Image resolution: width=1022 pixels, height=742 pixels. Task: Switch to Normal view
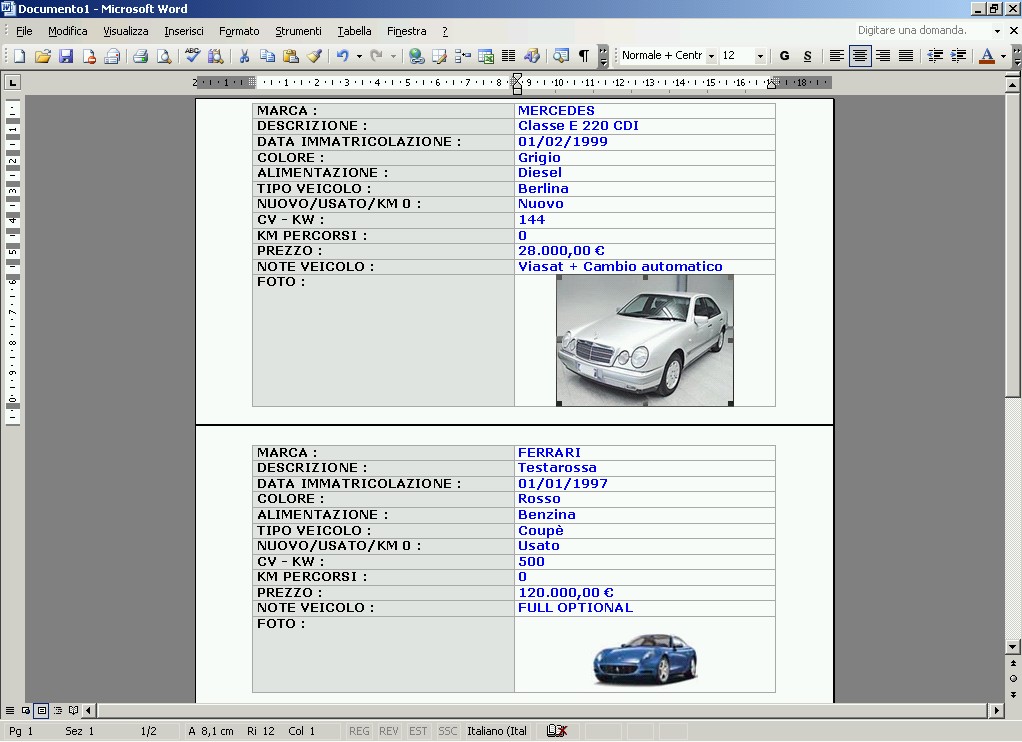(10, 710)
